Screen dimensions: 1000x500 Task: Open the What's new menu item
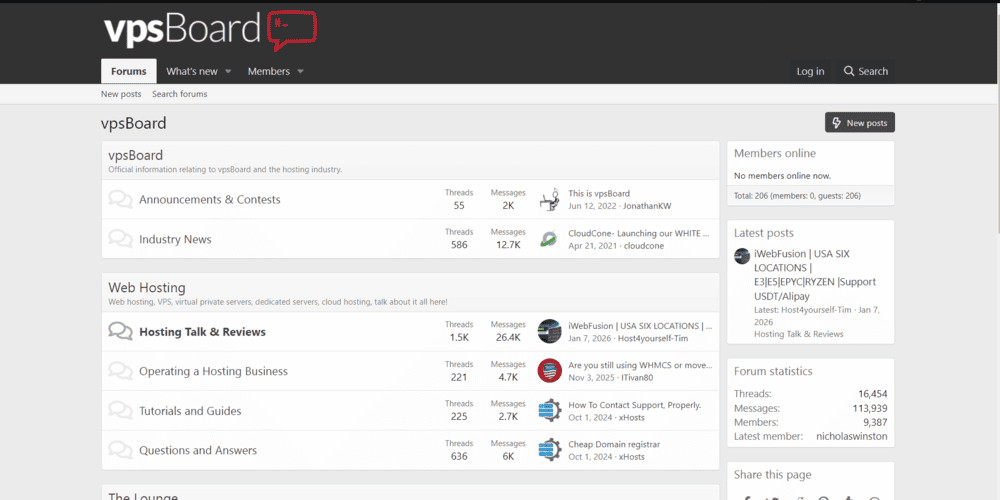191,71
